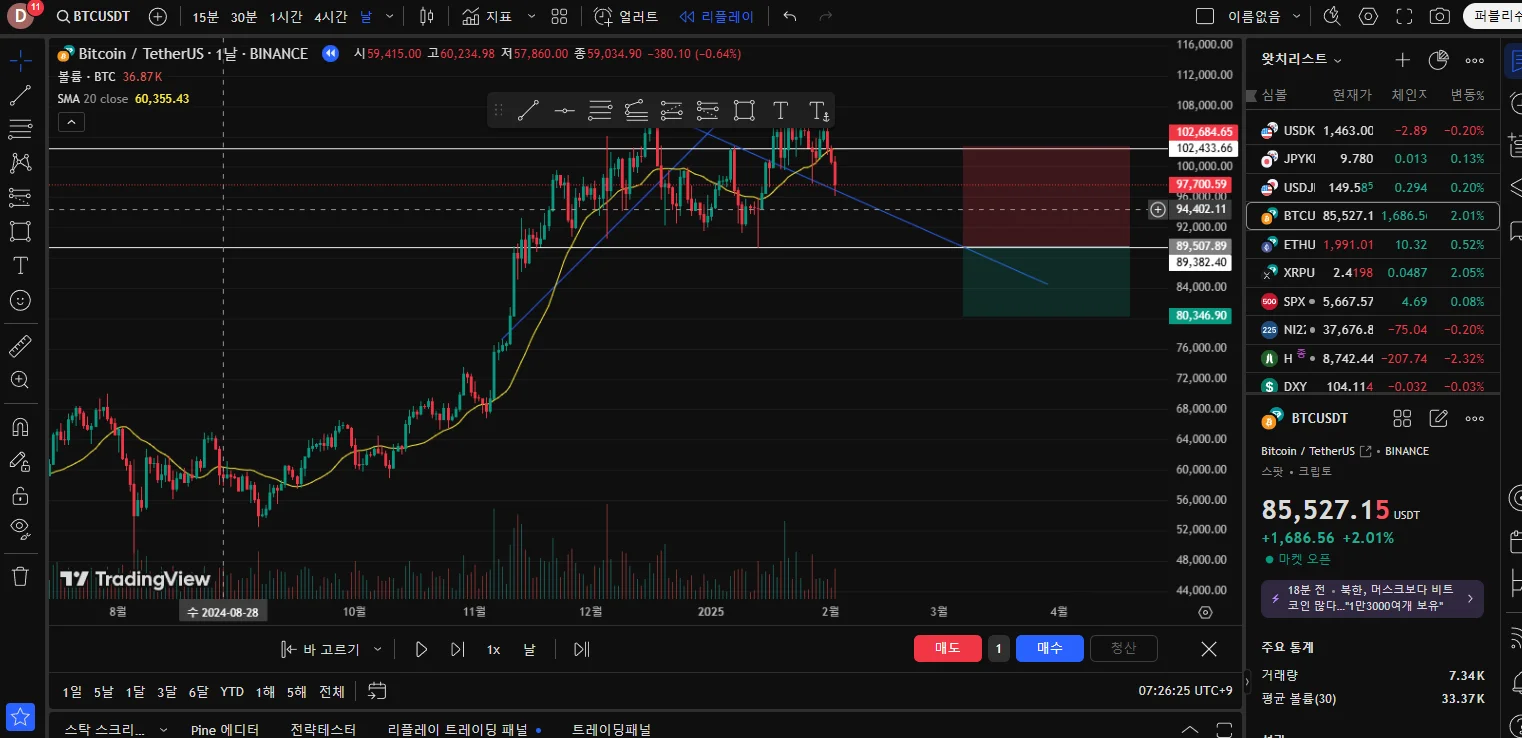Toggle 리플레이 bar replay mode

point(716,17)
